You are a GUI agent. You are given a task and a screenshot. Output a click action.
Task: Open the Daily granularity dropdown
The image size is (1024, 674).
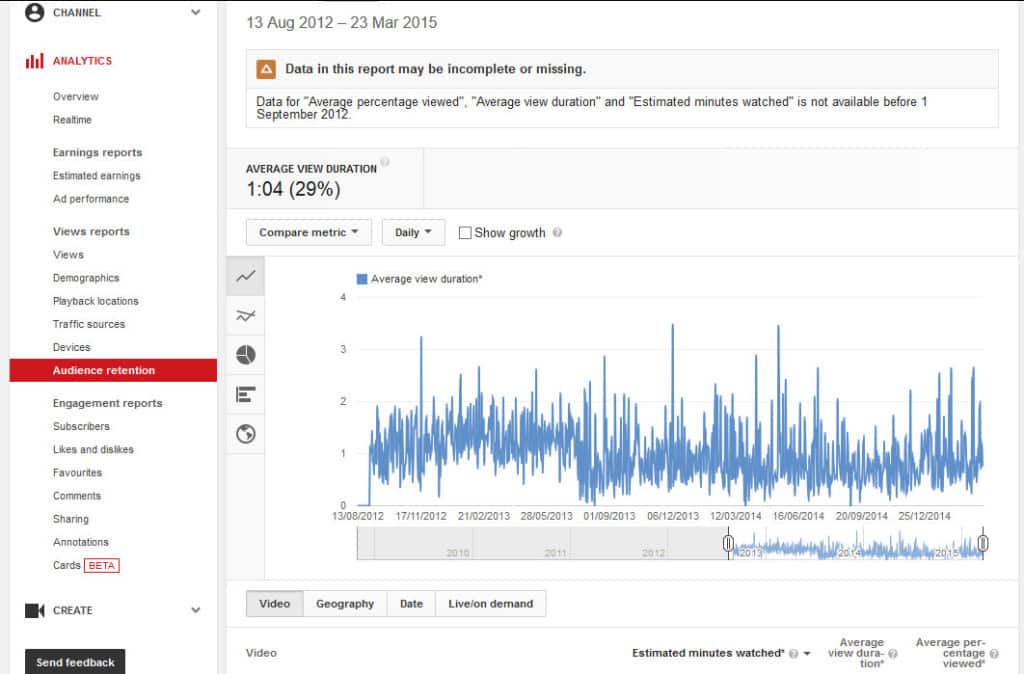(413, 233)
